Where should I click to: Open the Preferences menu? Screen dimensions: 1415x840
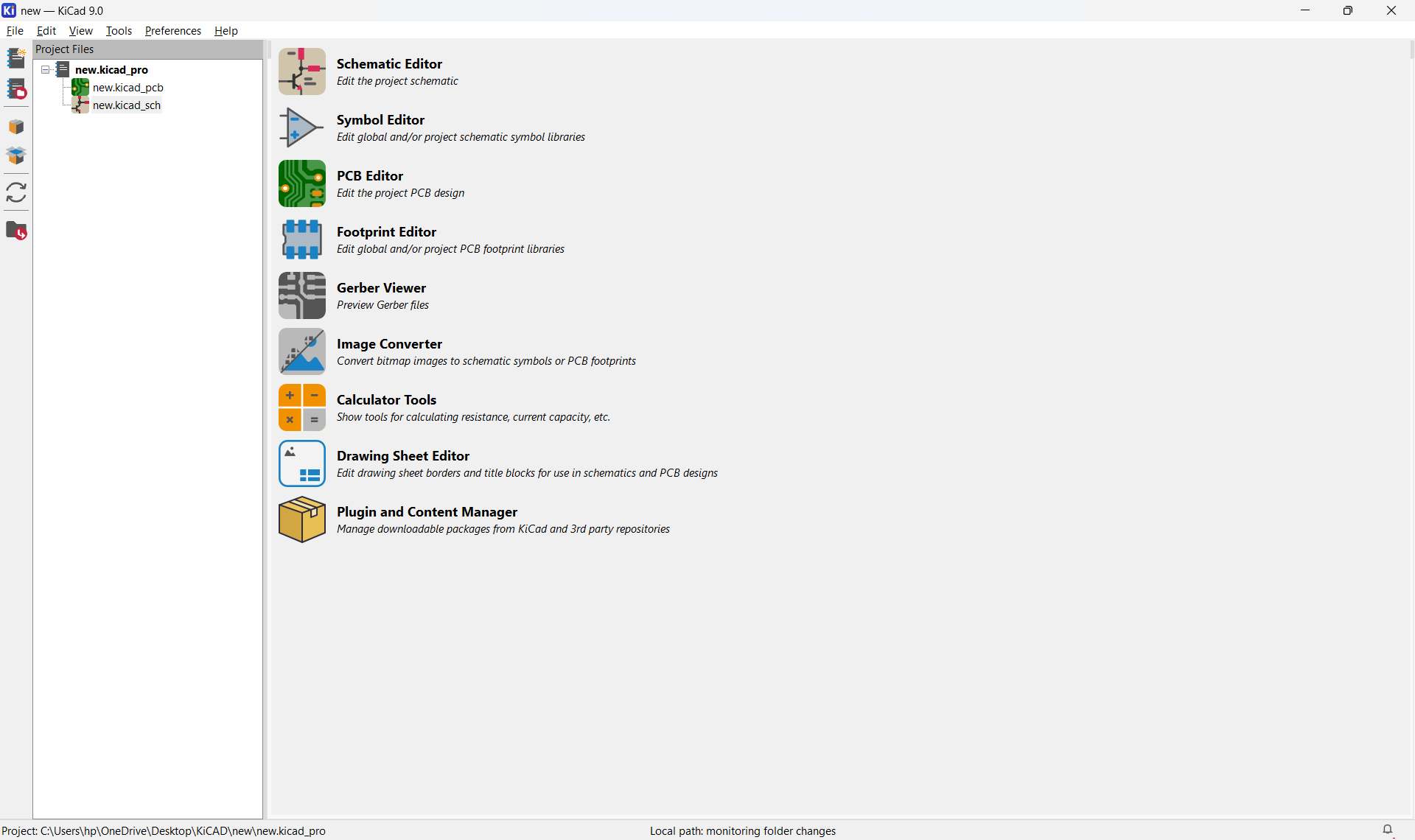coord(172,31)
